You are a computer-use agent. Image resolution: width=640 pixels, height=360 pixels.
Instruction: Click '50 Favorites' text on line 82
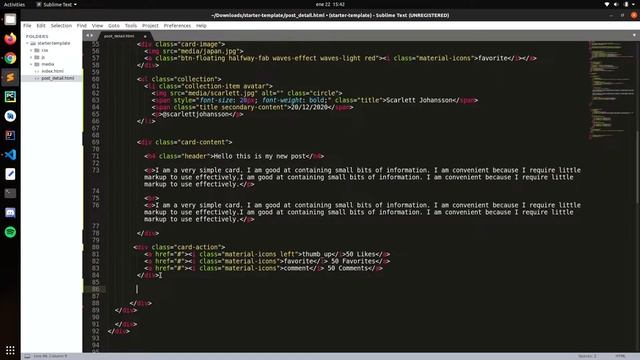click(353, 261)
